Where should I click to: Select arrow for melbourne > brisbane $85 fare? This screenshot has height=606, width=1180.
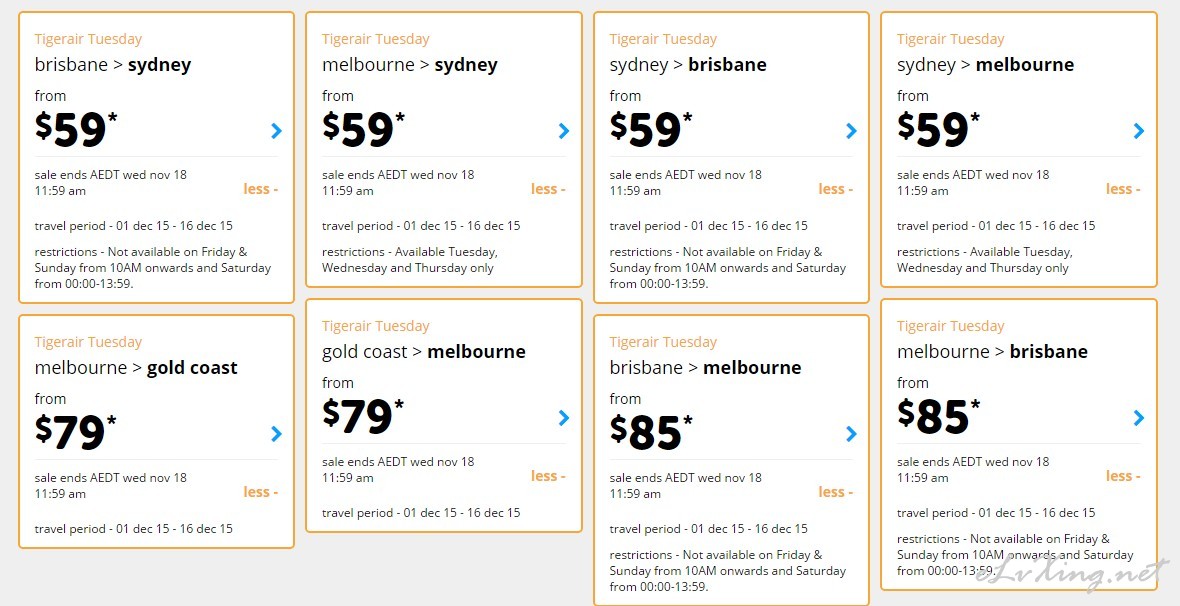click(x=1139, y=418)
